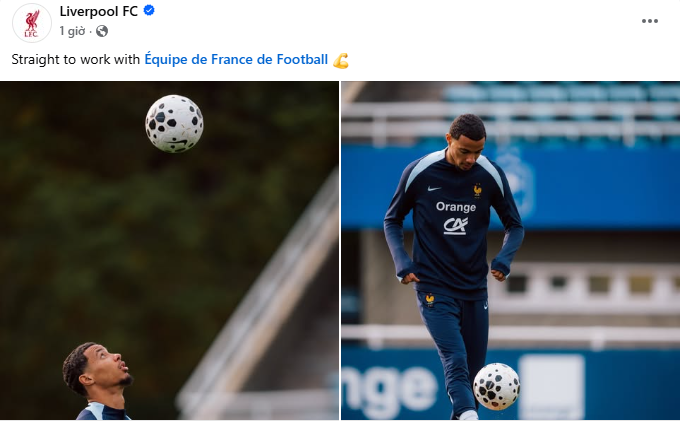The image size is (680, 422).
Task: Click the white "nge" banner lettering
Action: pyautogui.click(x=390, y=390)
